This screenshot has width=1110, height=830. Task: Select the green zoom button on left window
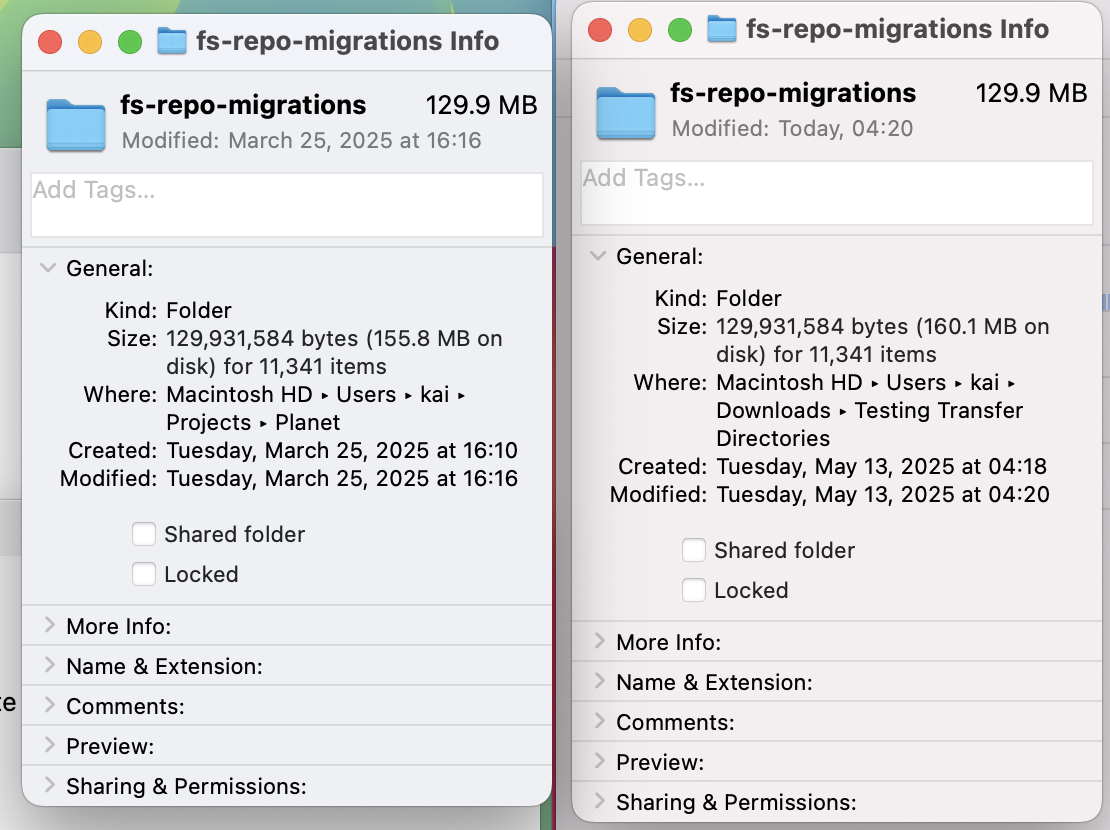[x=129, y=41]
